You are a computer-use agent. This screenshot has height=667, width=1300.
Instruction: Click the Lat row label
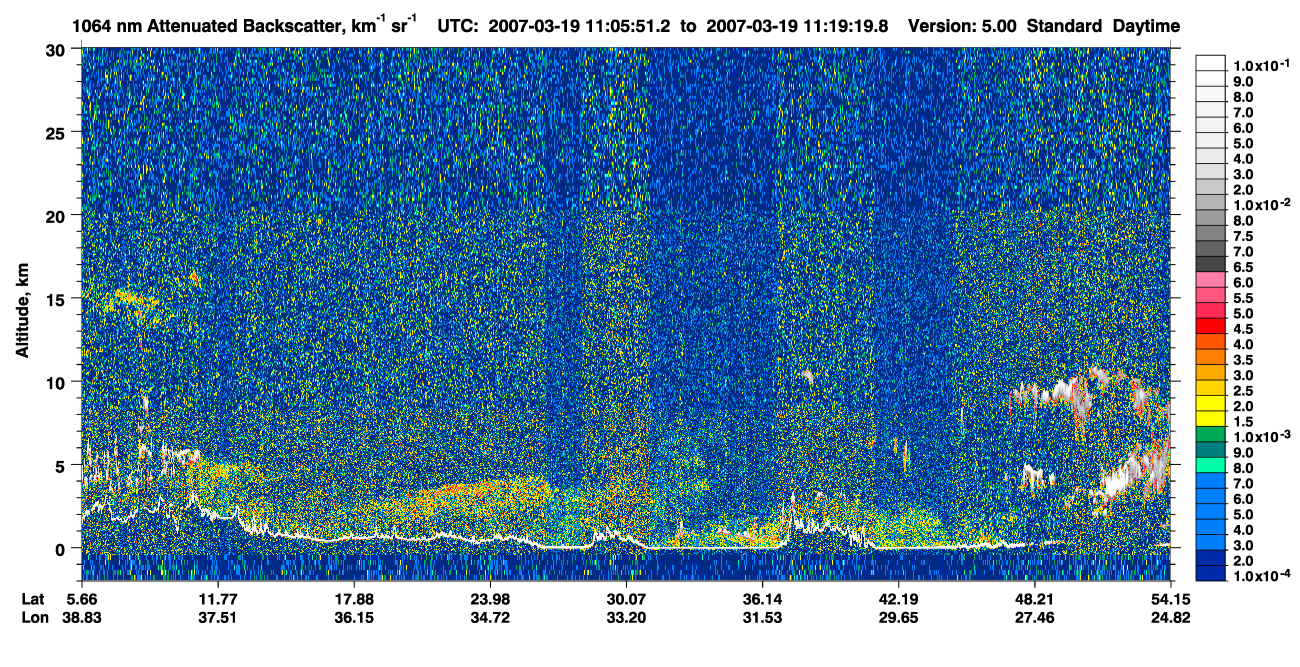[x=33, y=599]
